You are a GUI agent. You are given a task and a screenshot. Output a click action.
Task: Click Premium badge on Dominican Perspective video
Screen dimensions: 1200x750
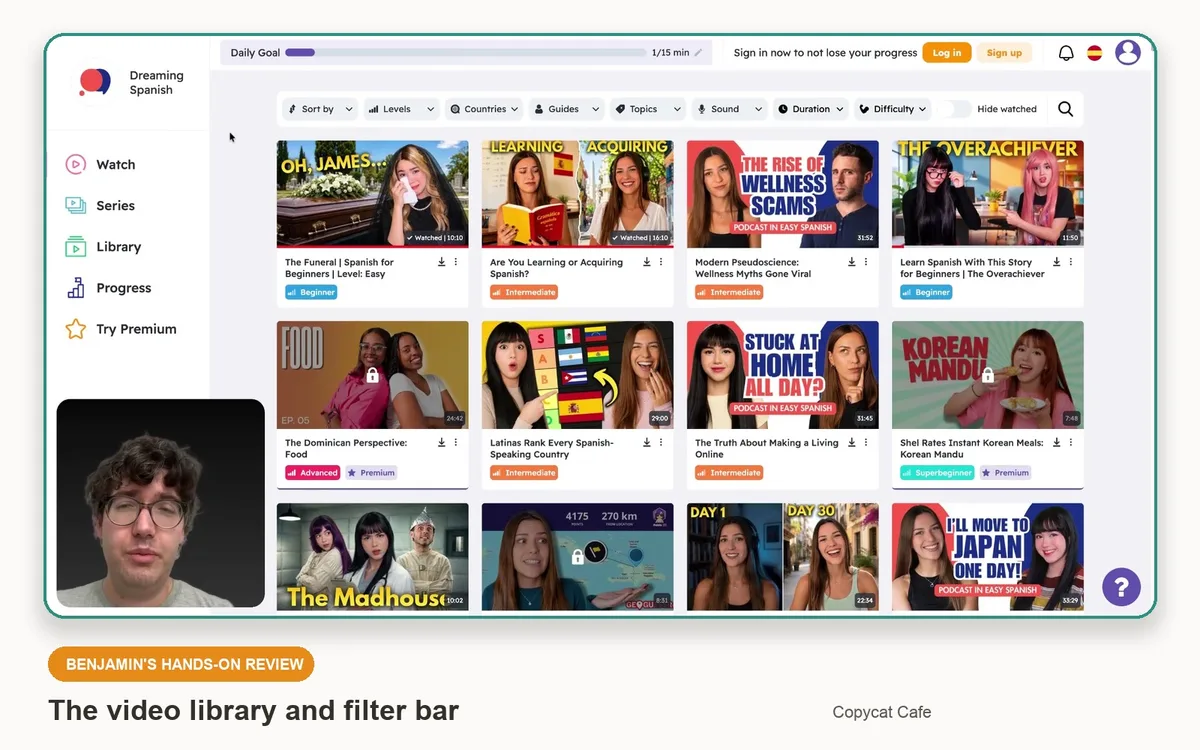tap(371, 472)
